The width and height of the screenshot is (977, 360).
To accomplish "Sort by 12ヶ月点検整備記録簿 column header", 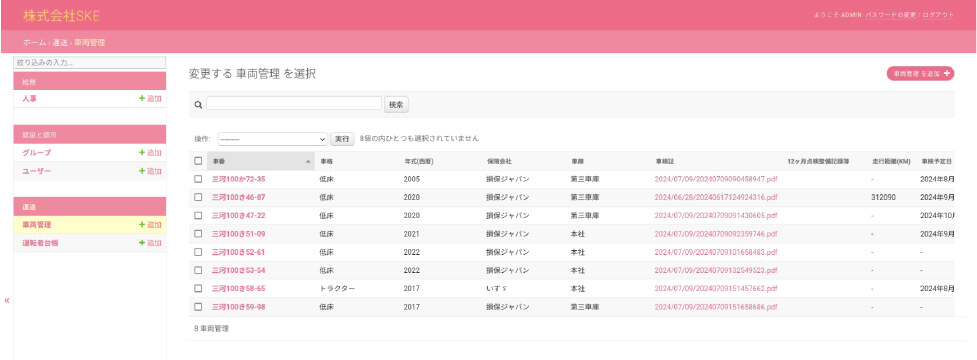I will click(818, 161).
